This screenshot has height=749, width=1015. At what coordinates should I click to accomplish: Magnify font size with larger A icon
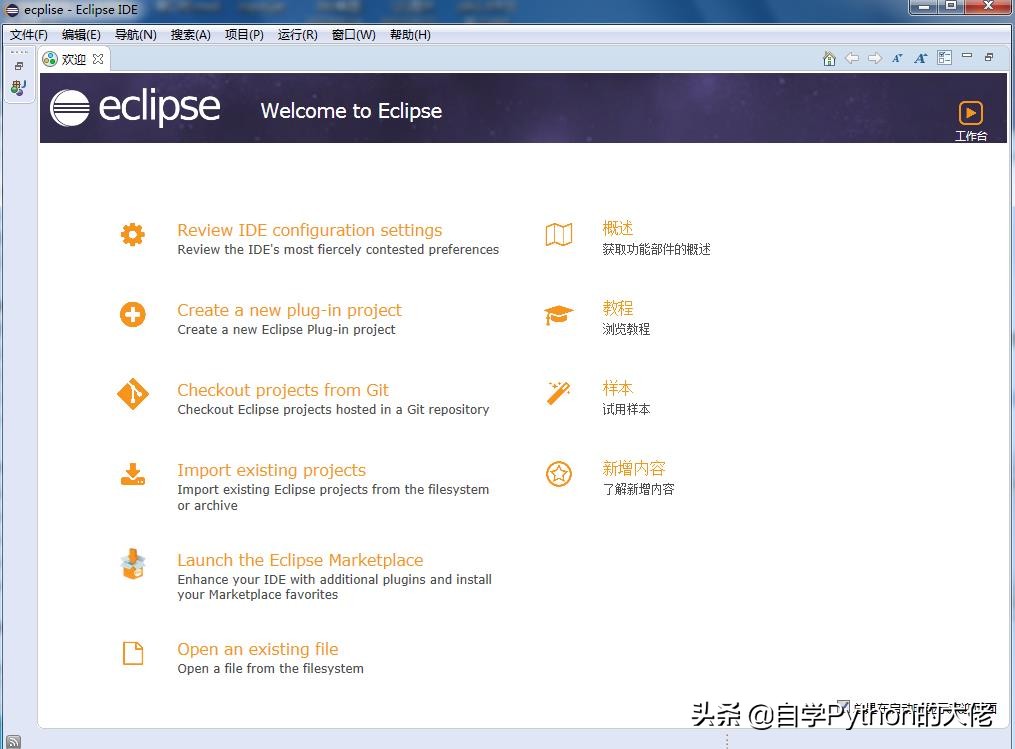[x=920, y=58]
